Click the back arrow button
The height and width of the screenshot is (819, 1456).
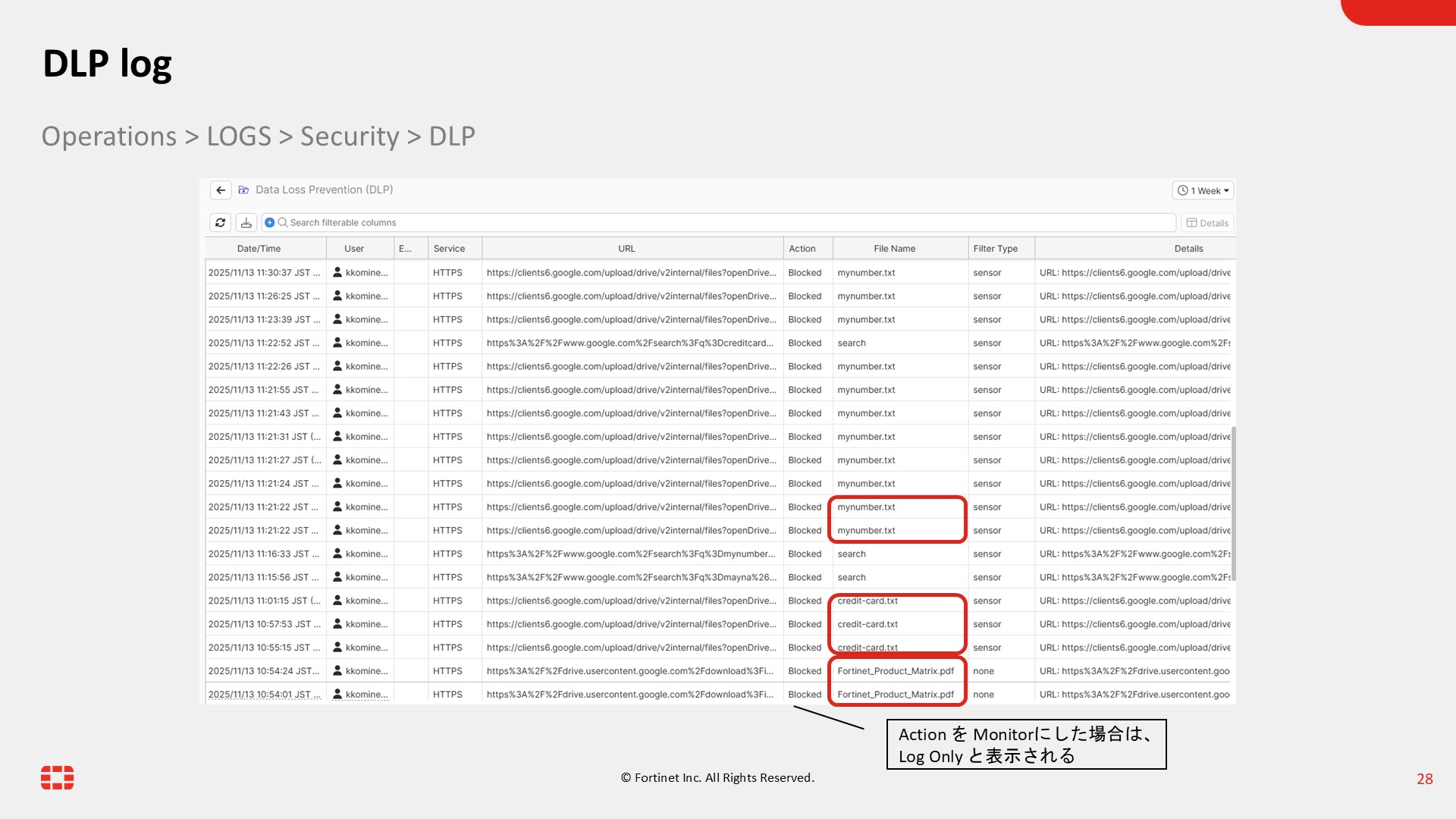click(221, 190)
